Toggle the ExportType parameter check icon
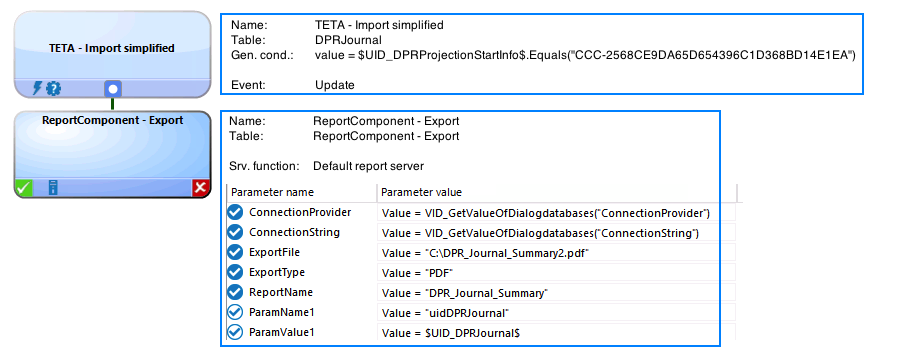This screenshot has width=904, height=362. 235,272
